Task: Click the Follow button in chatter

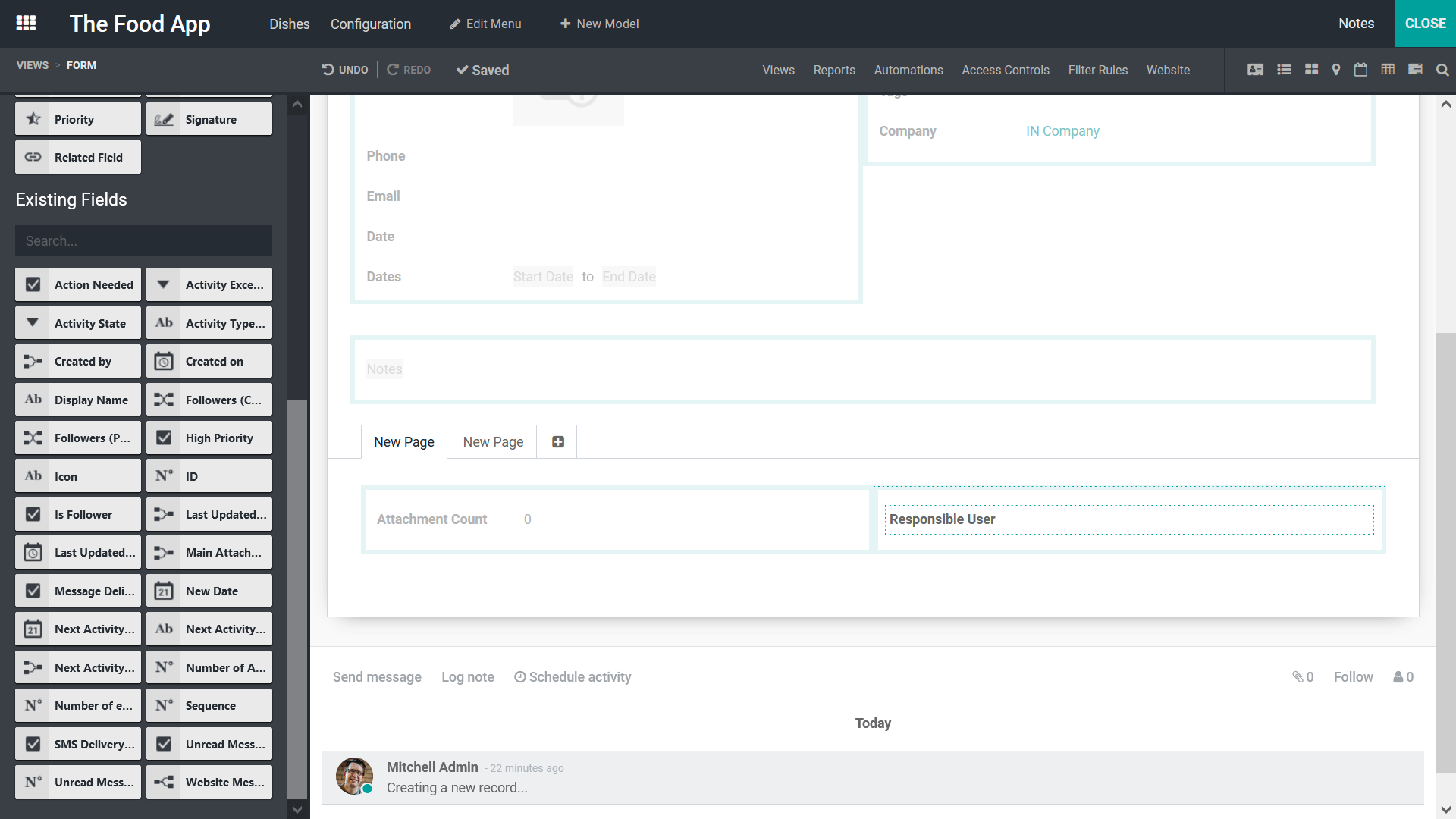Action: tap(1353, 677)
